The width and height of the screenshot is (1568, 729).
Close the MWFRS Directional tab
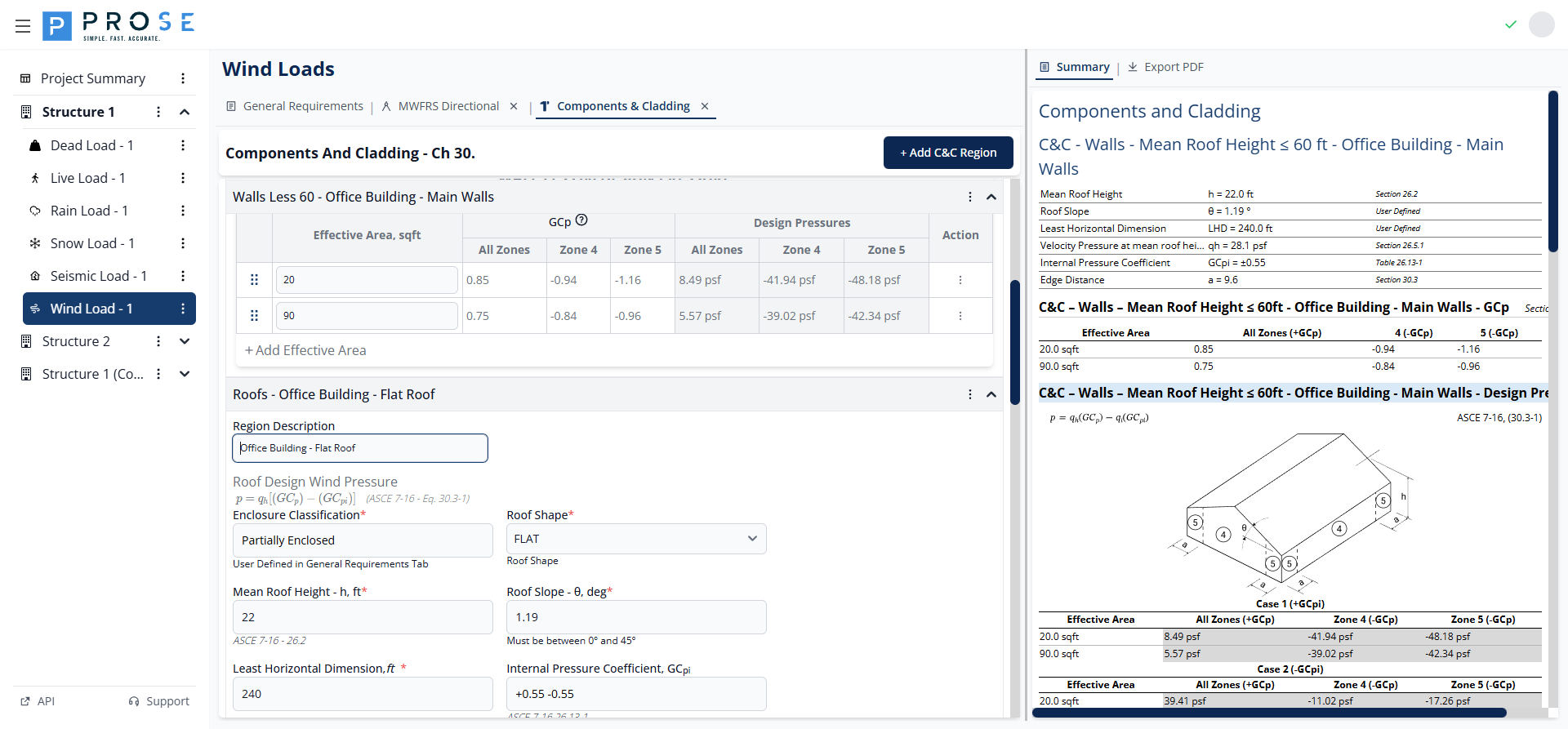(x=514, y=106)
